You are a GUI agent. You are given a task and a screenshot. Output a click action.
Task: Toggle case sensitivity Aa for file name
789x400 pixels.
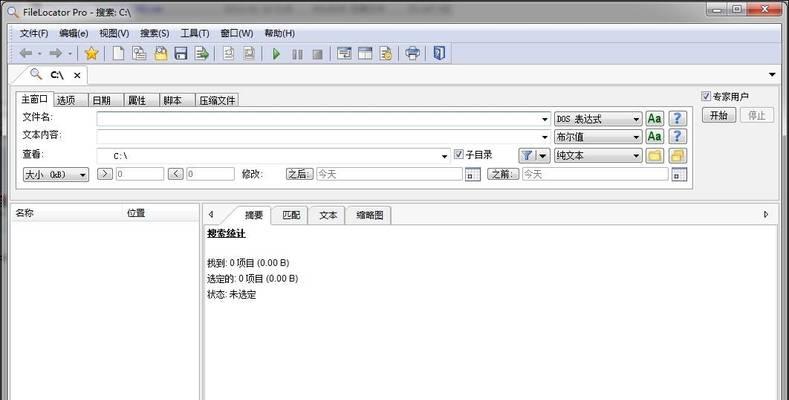point(655,118)
